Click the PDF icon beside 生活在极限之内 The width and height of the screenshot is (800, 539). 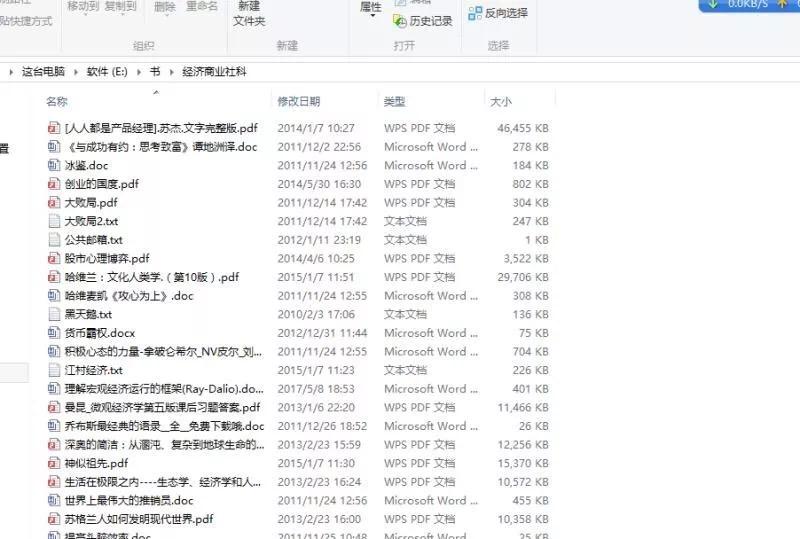click(x=54, y=482)
